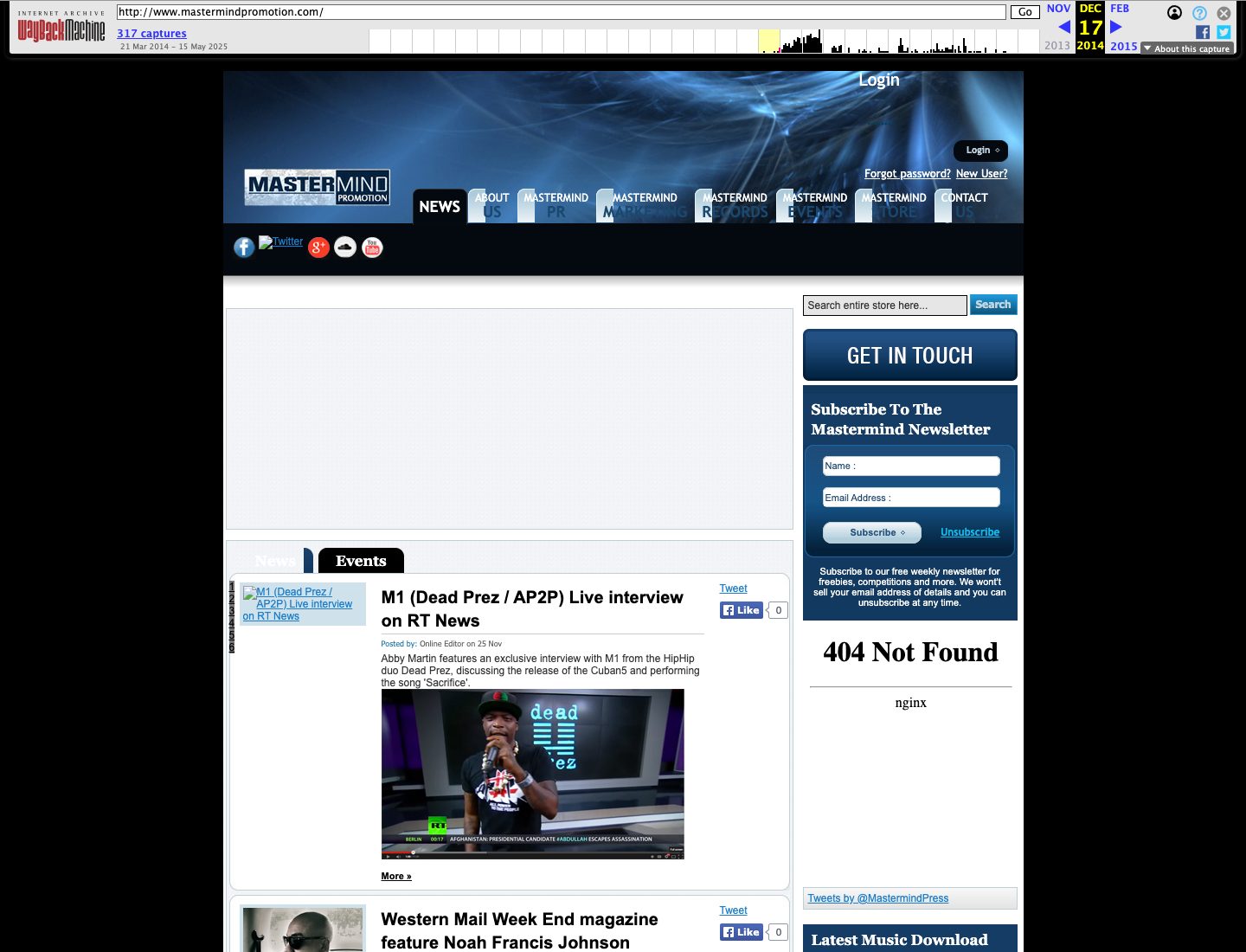Open the Forgot password link
The width and height of the screenshot is (1246, 952).
coord(907,174)
